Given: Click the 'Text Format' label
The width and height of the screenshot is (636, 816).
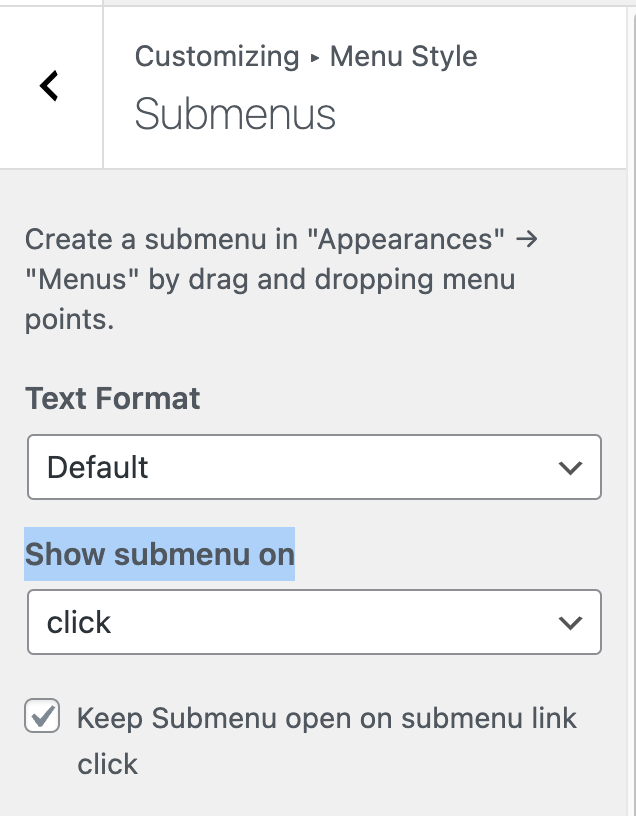Looking at the screenshot, I should [x=113, y=398].
